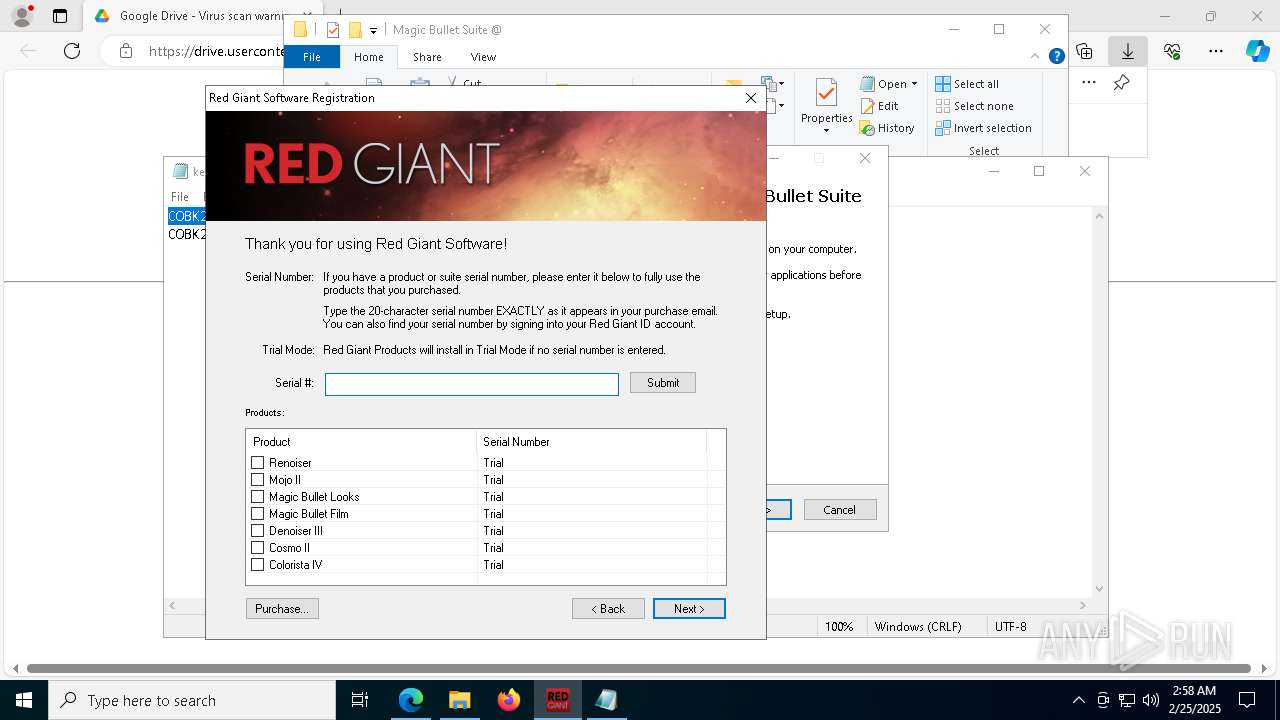Show hidden system tray icons
Viewport: 1280px width, 720px height.
[1078, 700]
